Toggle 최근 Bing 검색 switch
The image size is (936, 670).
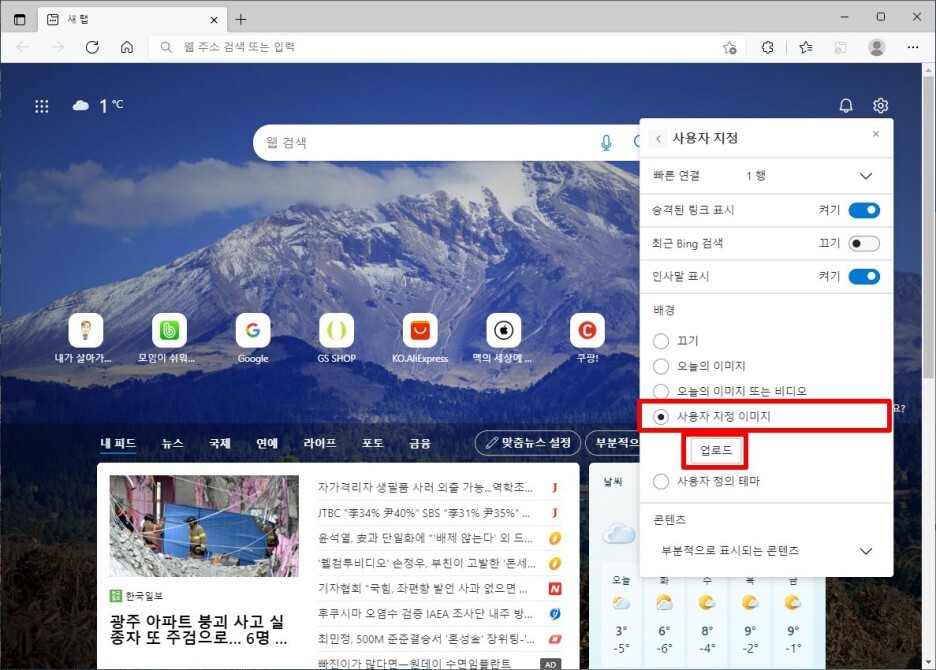(x=864, y=244)
